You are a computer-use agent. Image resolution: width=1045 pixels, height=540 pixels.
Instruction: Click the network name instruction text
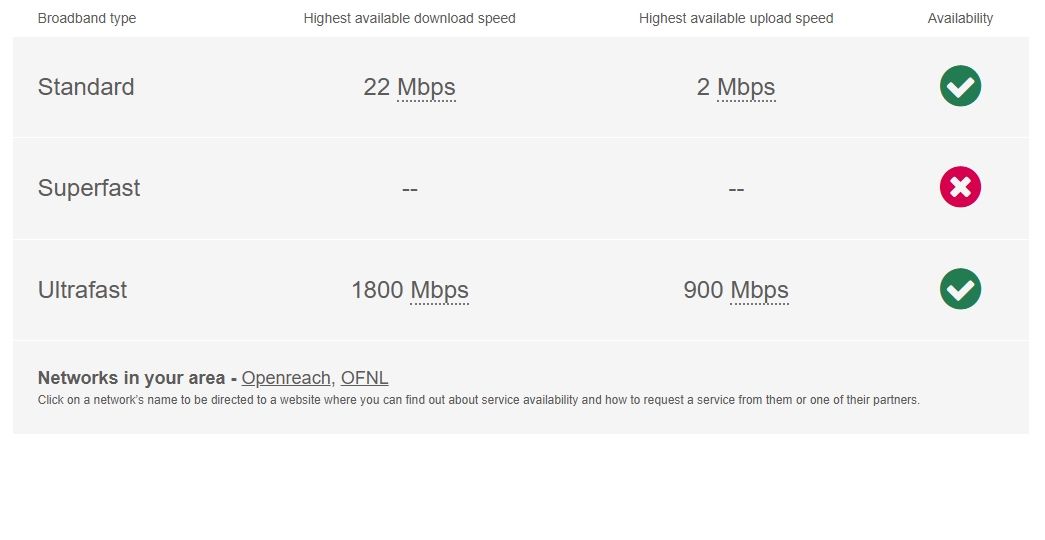(478, 400)
